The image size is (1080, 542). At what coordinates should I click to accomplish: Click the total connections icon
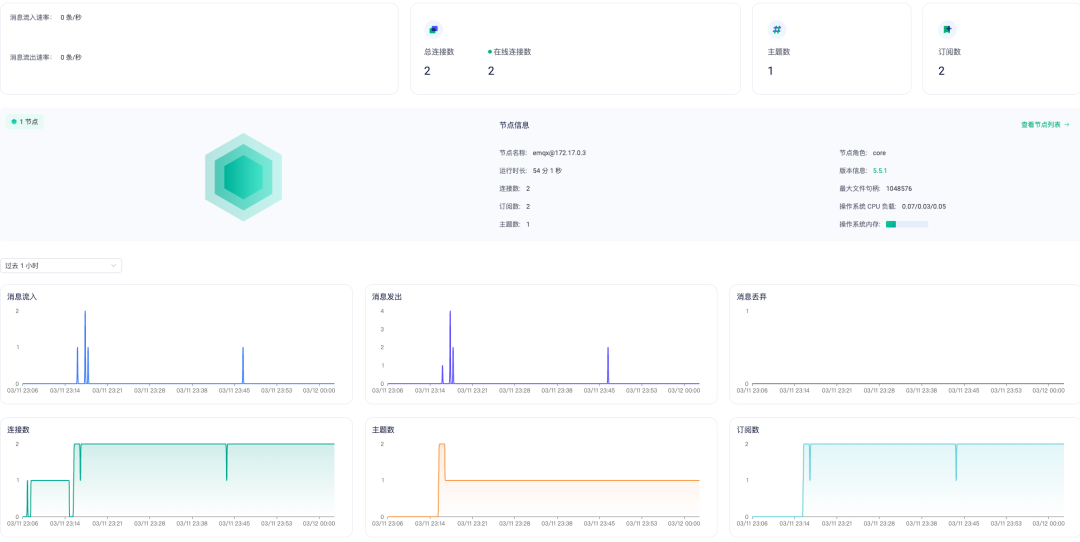point(433,30)
